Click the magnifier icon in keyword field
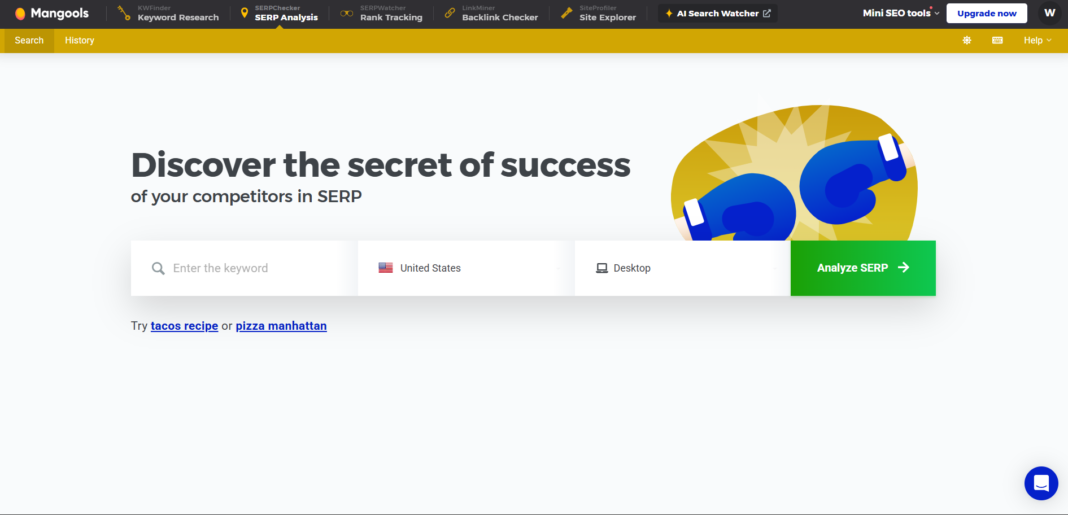 pos(158,268)
